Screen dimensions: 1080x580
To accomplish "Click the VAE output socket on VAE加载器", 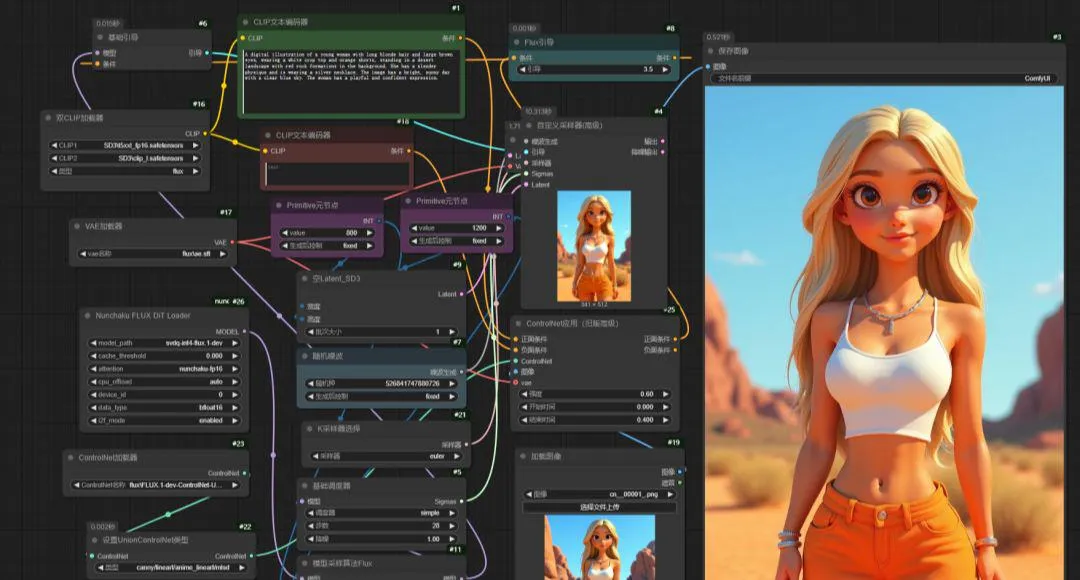I will [232, 242].
